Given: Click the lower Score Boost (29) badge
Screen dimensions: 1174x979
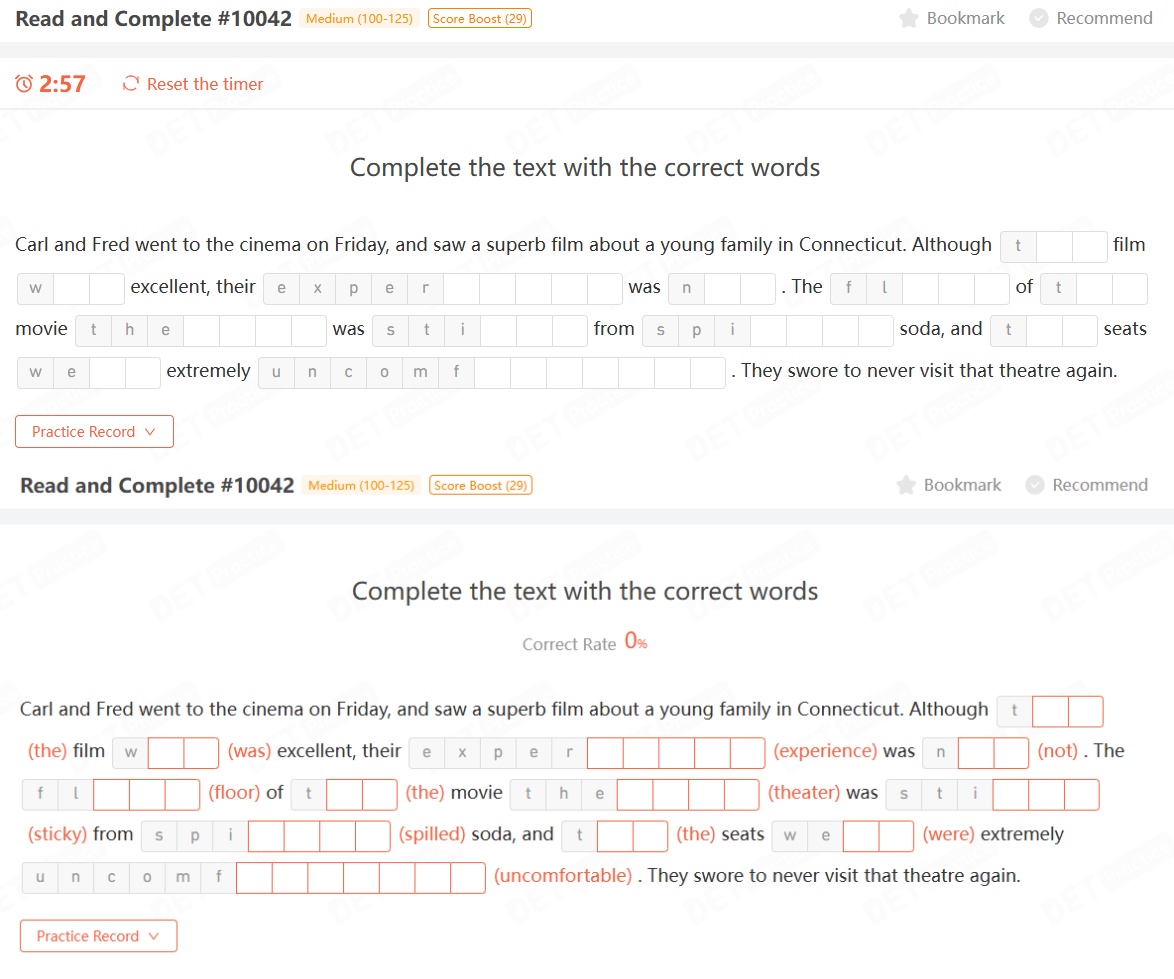Looking at the screenshot, I should coord(481,486).
